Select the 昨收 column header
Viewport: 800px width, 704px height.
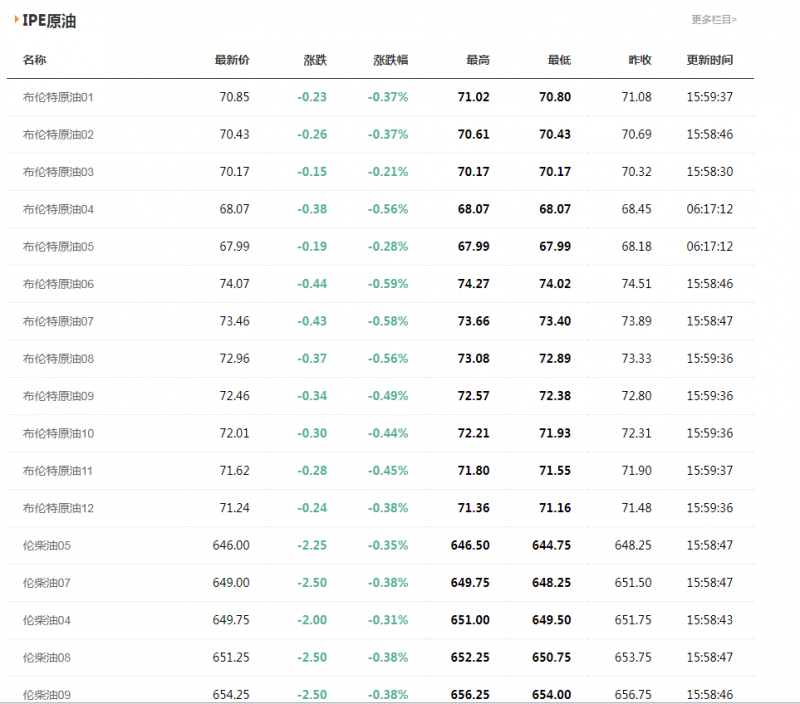coord(640,60)
